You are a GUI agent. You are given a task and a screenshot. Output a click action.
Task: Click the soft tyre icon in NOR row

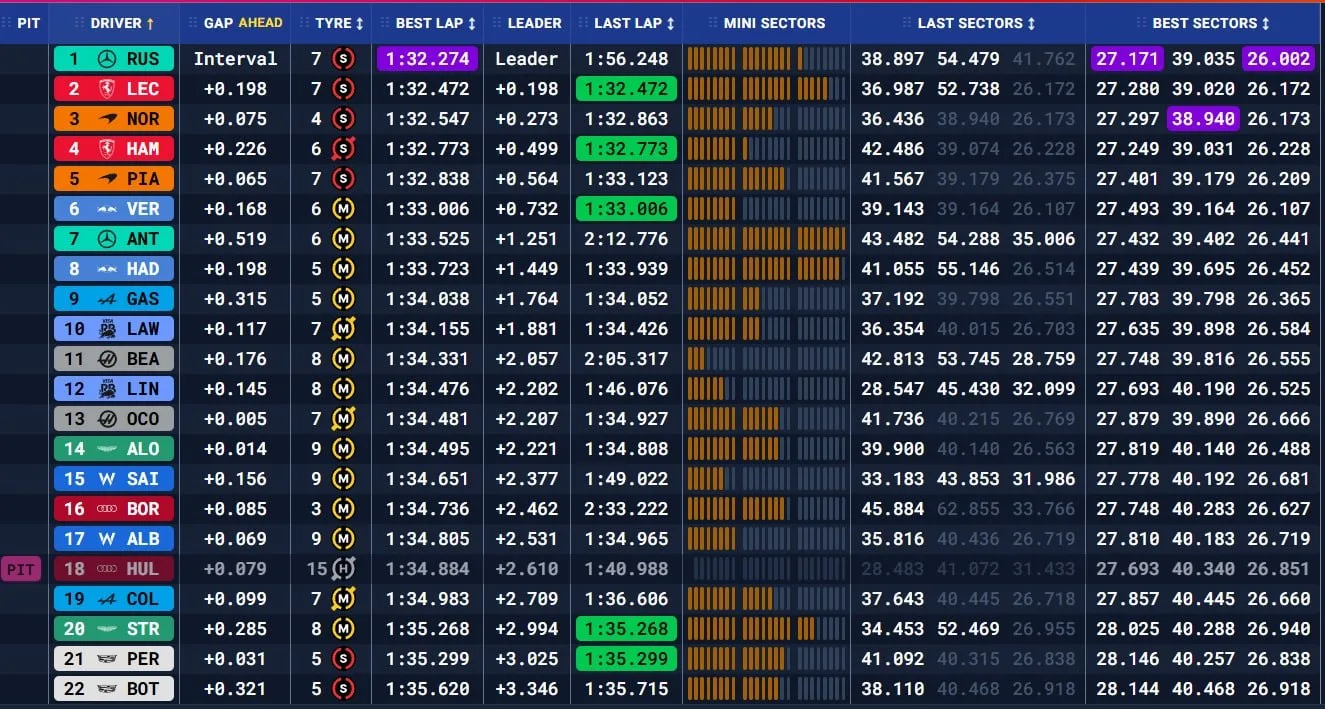pyautogui.click(x=343, y=119)
